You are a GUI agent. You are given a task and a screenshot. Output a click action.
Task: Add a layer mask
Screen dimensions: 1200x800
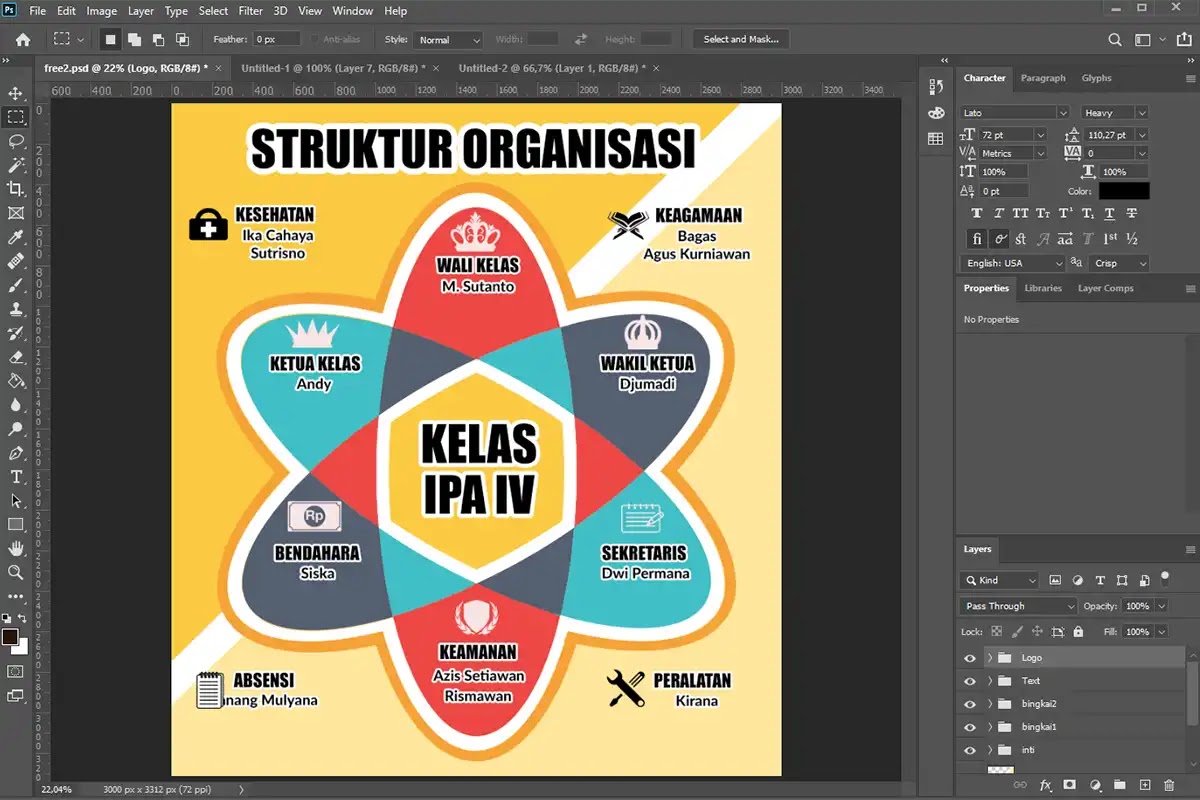coord(1069,786)
